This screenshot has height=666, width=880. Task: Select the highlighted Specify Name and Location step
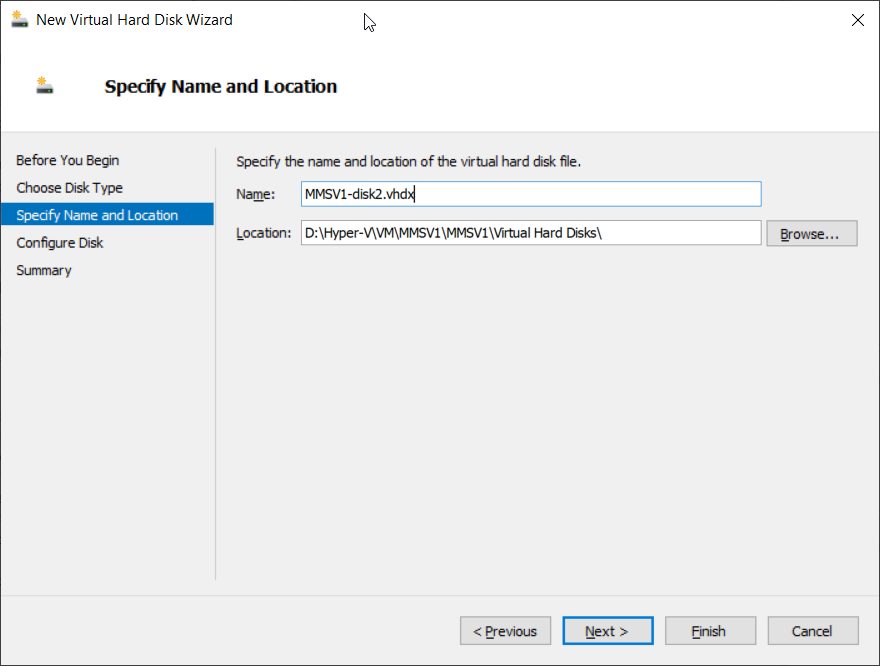[x=107, y=215]
